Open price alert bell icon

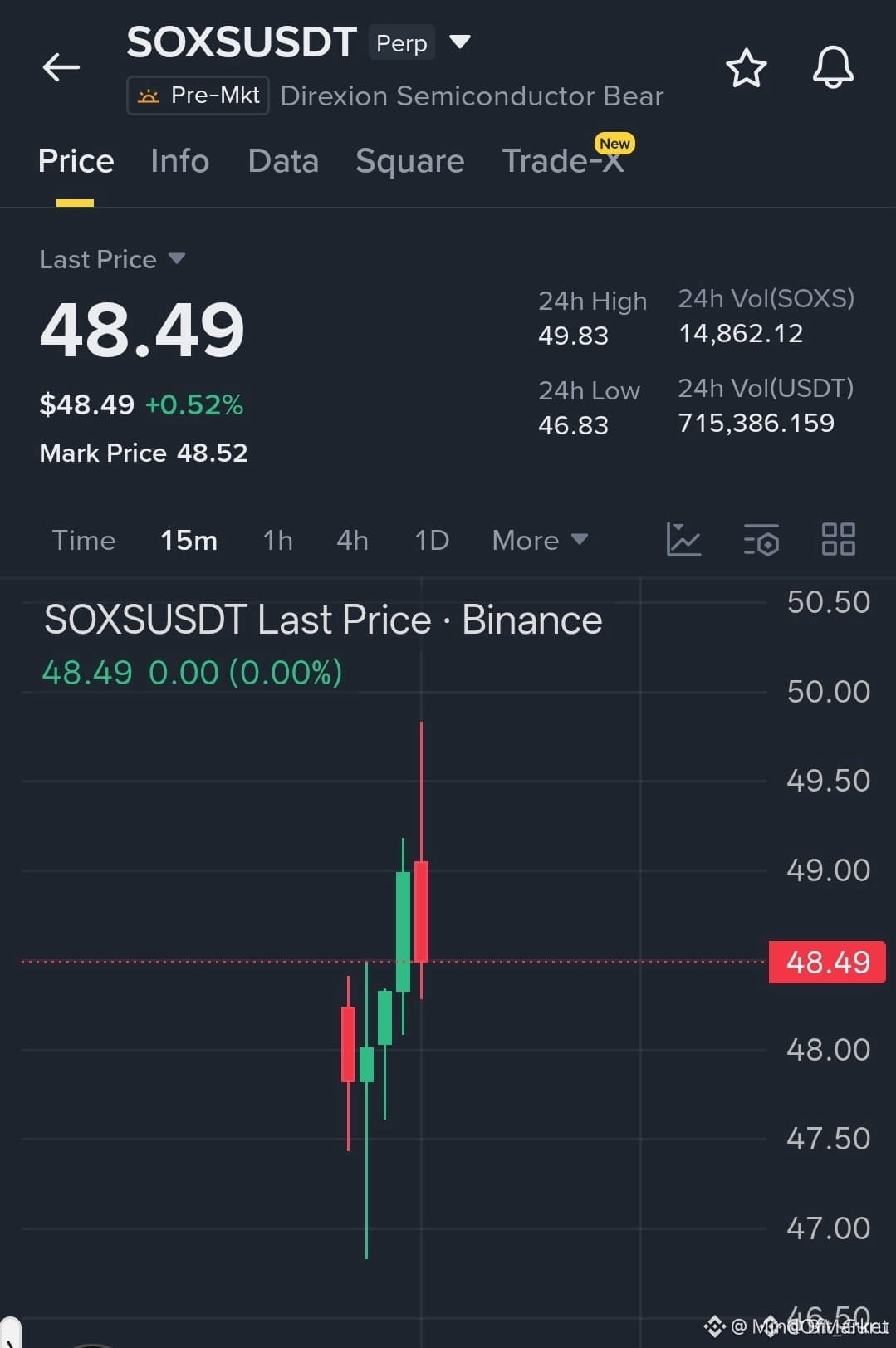(x=833, y=67)
